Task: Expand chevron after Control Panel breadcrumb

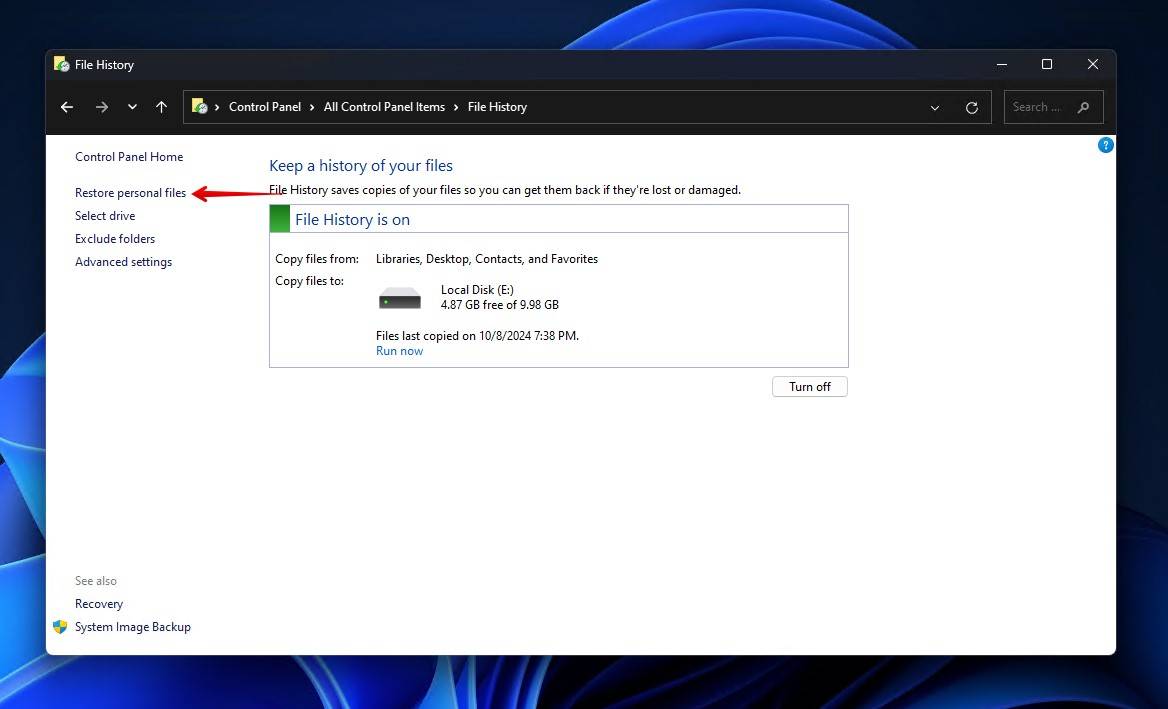Action: click(312, 107)
